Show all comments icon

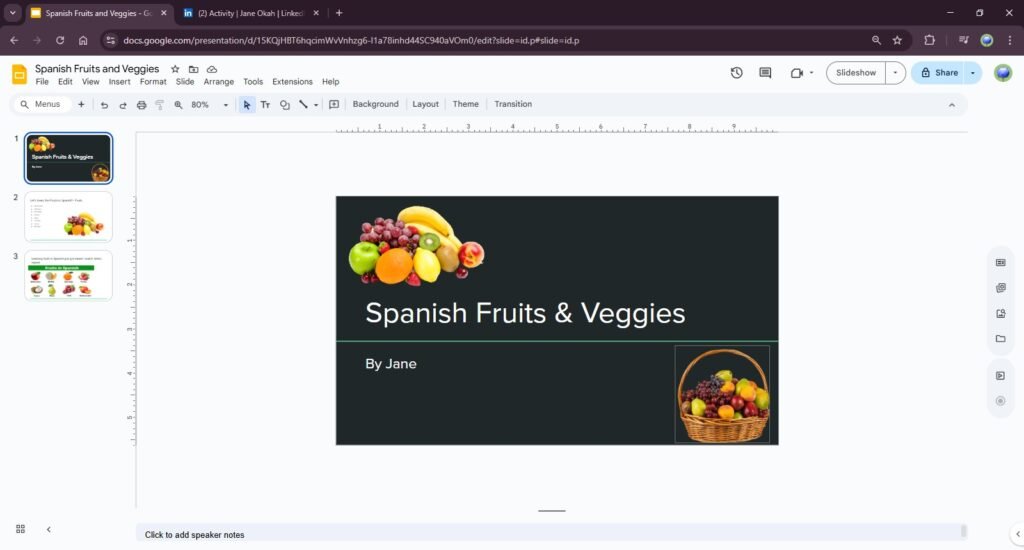tap(765, 73)
